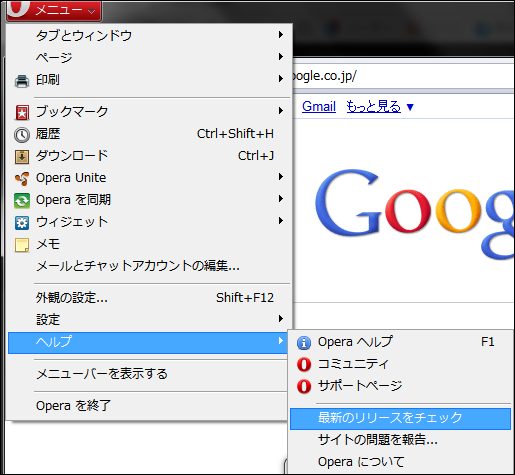Expand the ブックマーク submenu arrow
This screenshot has width=515, height=475.
(281, 111)
